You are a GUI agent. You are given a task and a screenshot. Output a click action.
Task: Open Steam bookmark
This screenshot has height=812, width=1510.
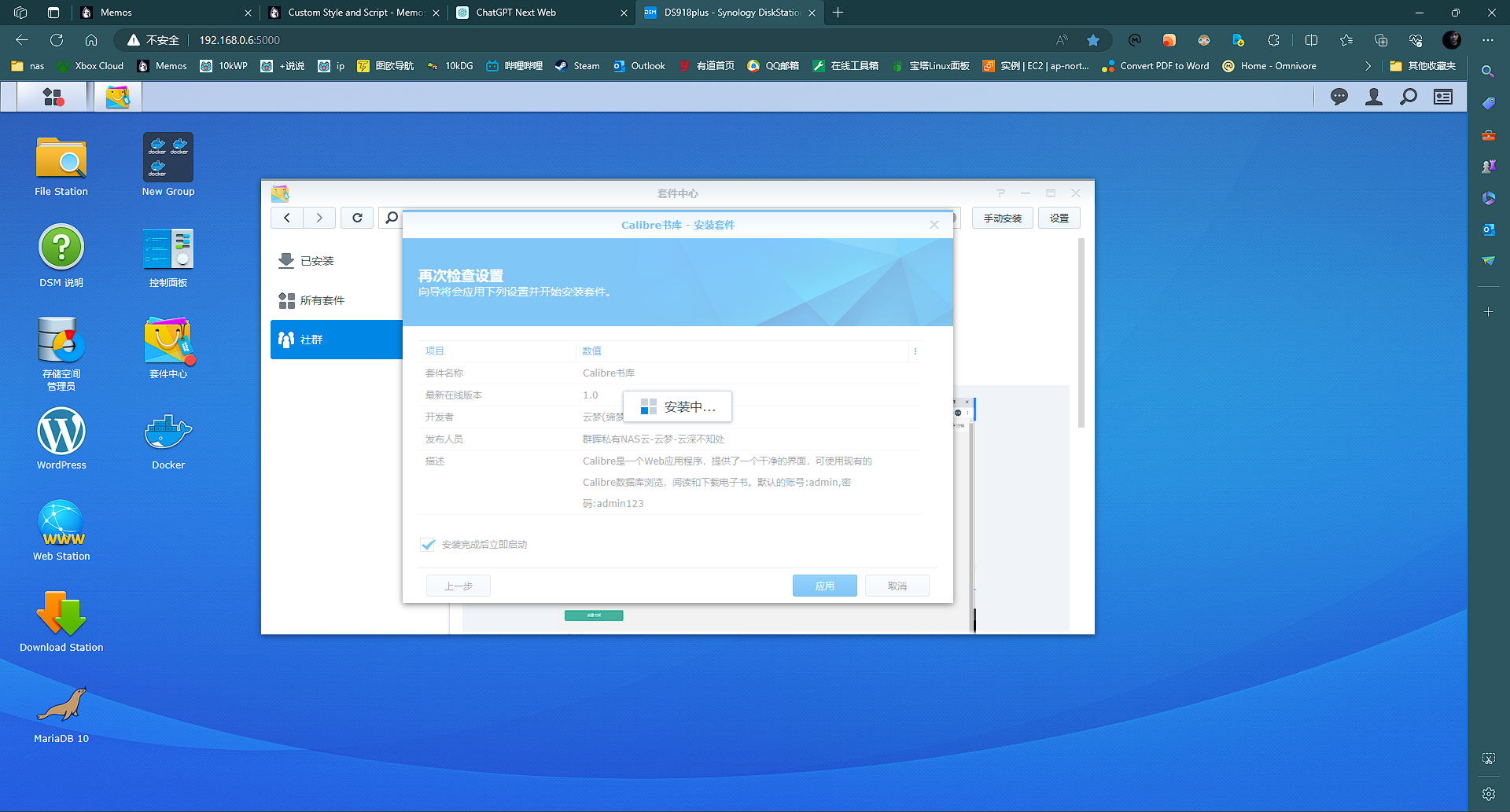[577, 66]
